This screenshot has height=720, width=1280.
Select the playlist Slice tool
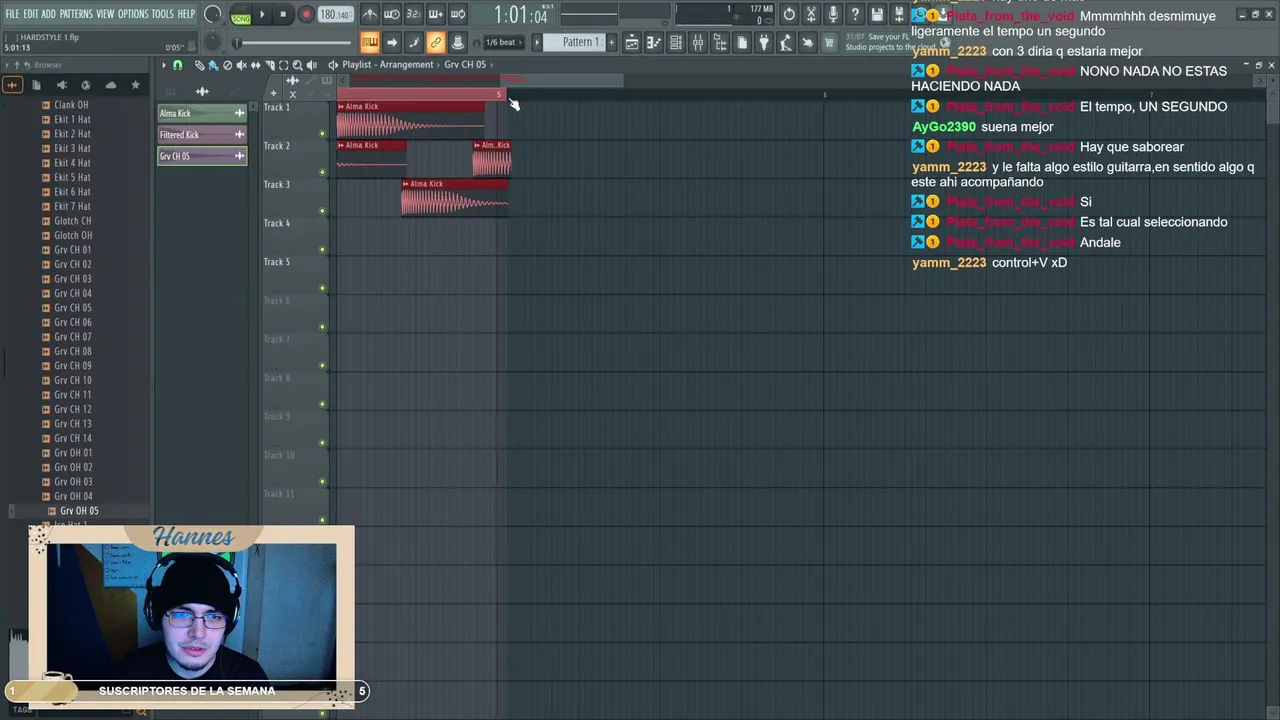click(x=269, y=65)
